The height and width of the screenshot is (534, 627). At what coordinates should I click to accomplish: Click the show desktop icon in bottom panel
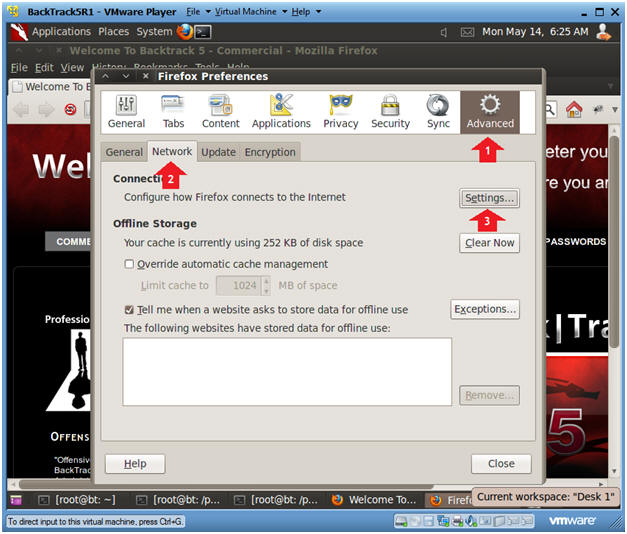point(16,500)
